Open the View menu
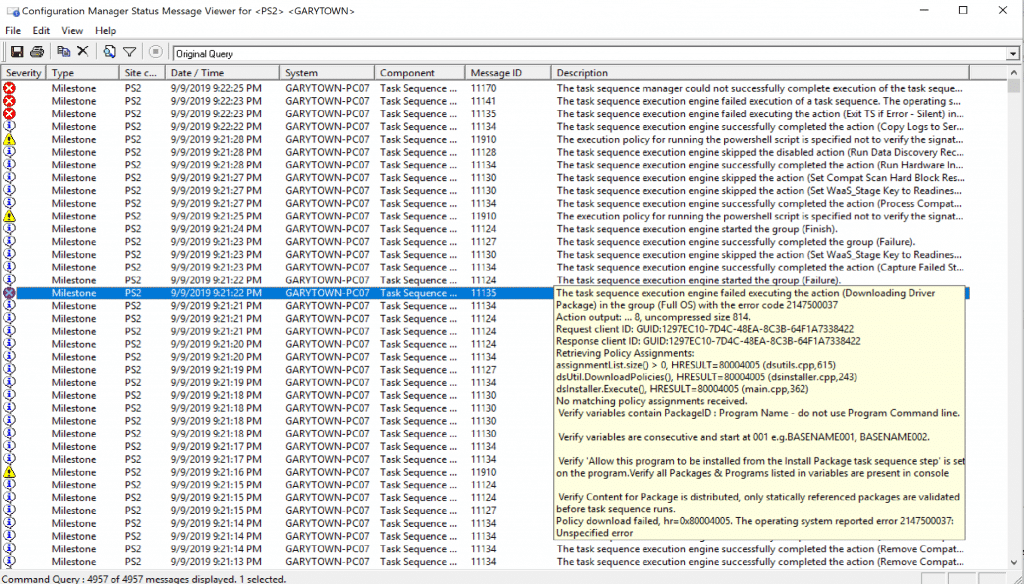 click(x=72, y=31)
